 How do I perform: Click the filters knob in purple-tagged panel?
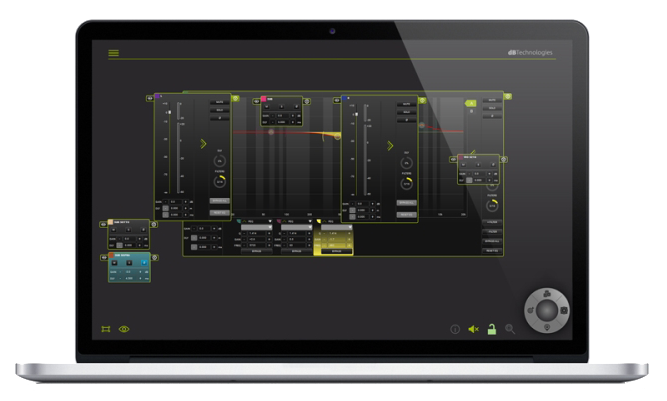coord(219,182)
